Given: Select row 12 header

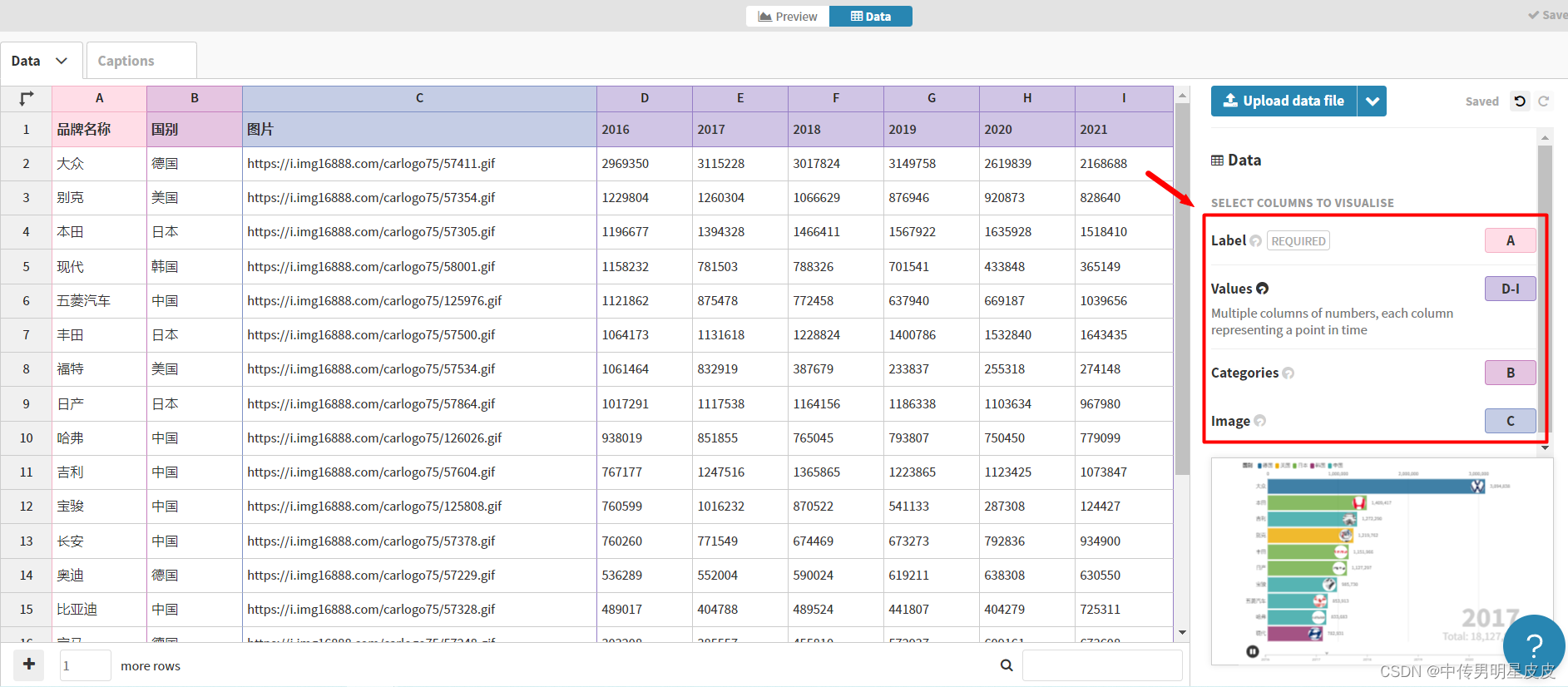Looking at the screenshot, I should coord(26,507).
